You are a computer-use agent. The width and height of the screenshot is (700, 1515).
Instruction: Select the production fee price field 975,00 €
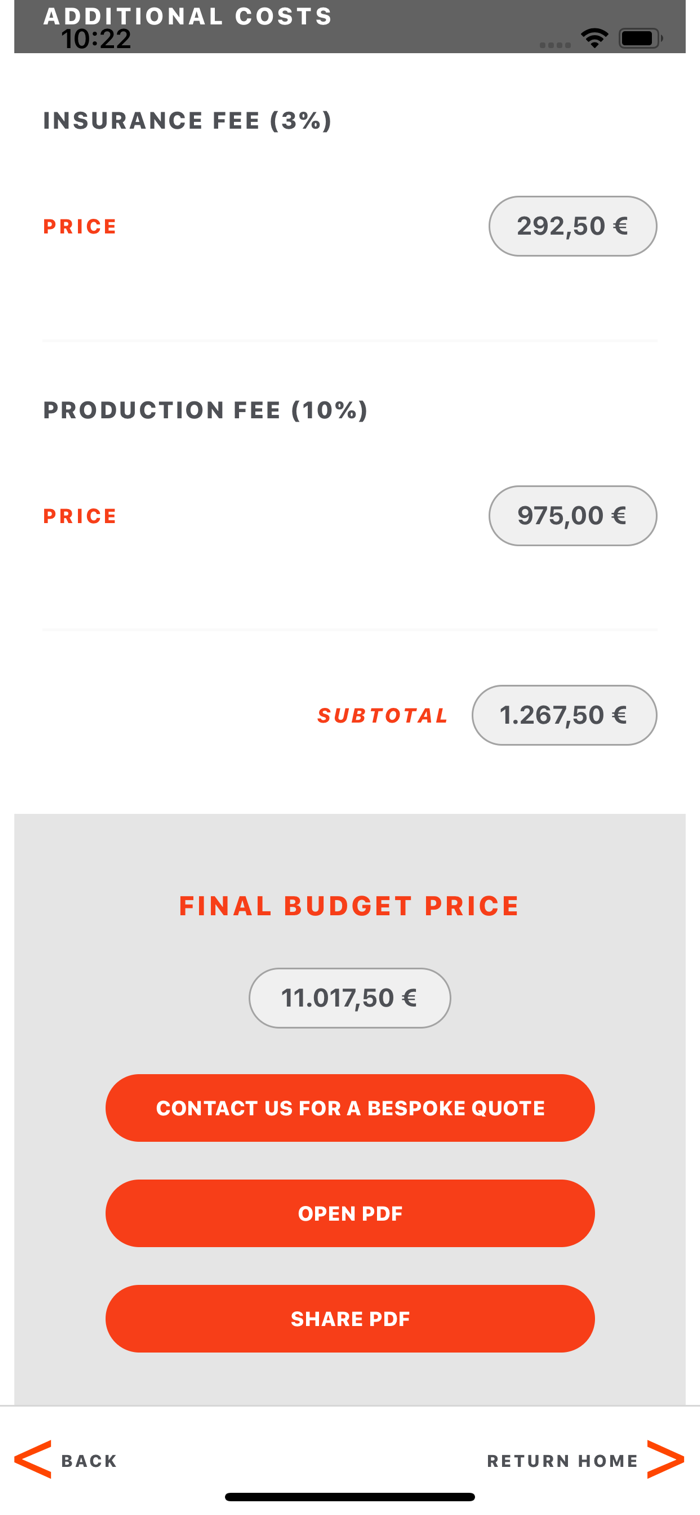pos(573,516)
